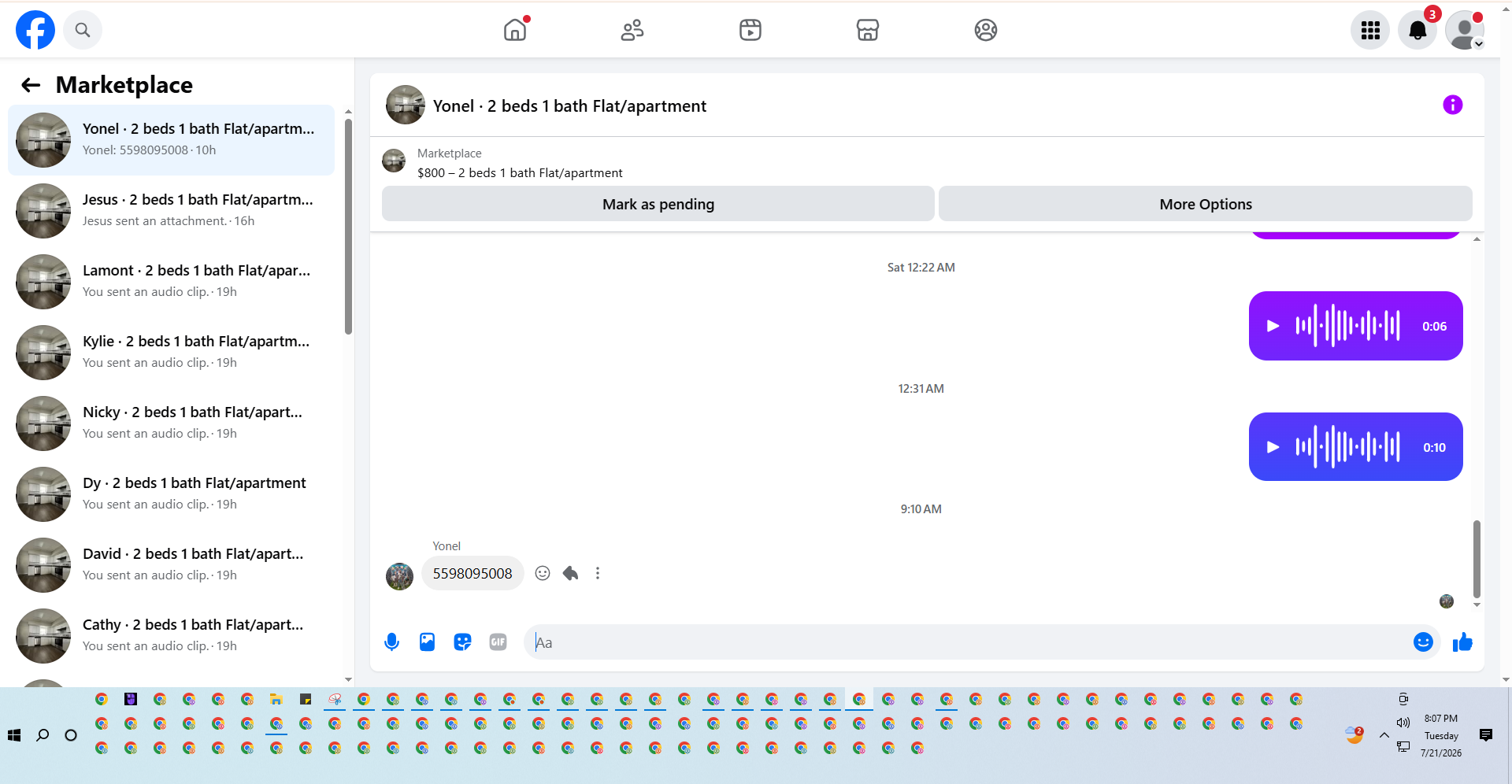Play the 0:06 audio clip

(1273, 326)
